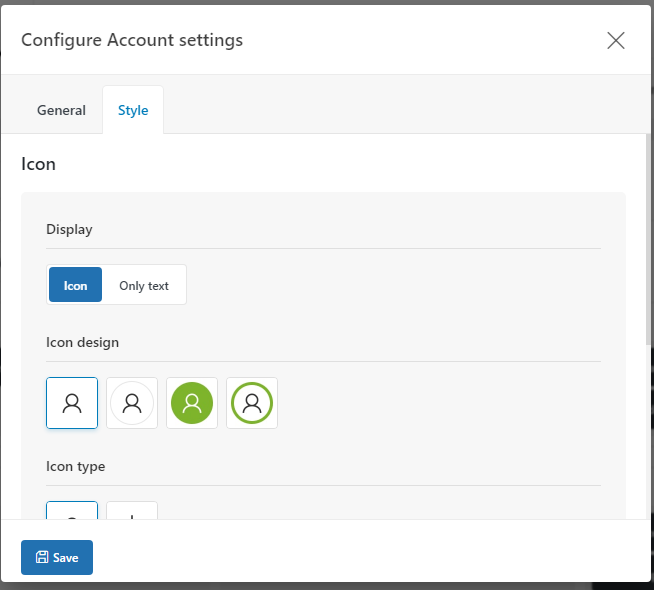Click the dialog's vertical scrollbar
Image resolution: width=654 pixels, height=590 pixels.
648,239
